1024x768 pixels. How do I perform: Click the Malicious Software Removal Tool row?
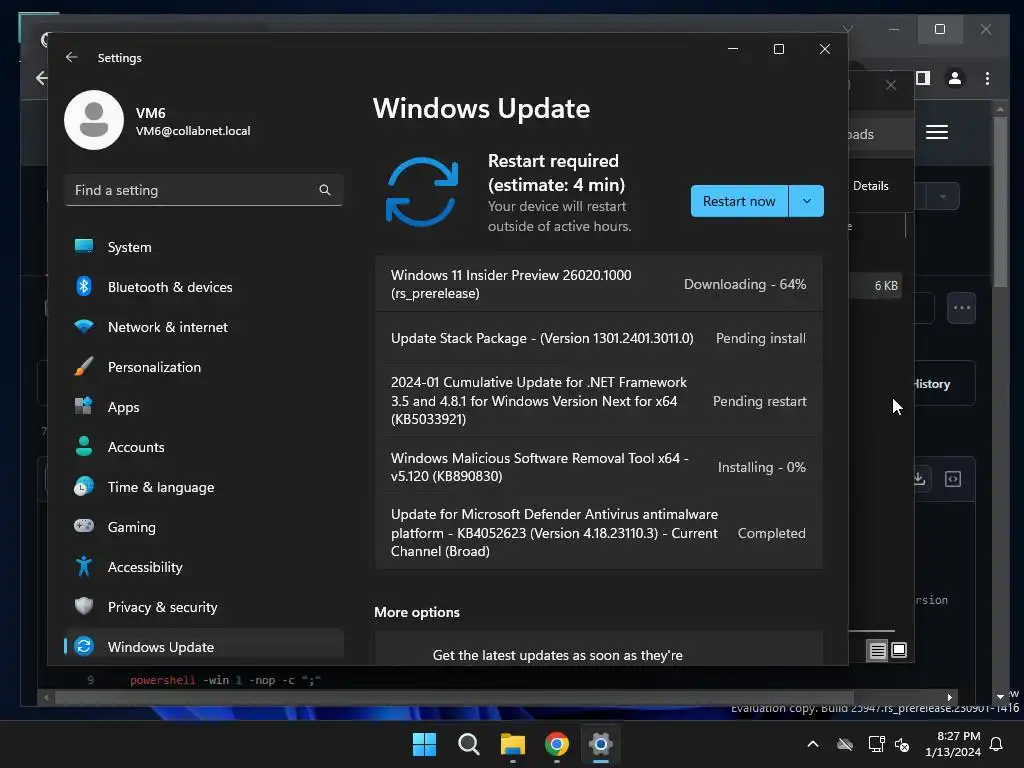599,467
